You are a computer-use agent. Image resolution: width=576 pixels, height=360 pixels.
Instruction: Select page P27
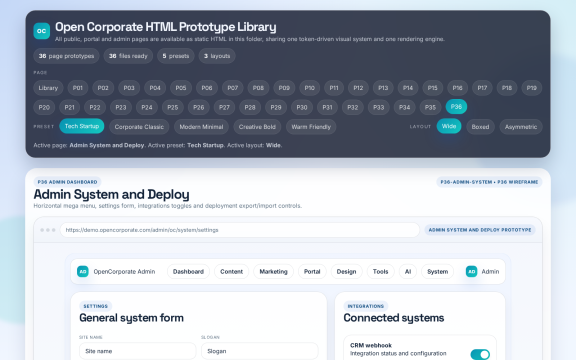(x=224, y=107)
